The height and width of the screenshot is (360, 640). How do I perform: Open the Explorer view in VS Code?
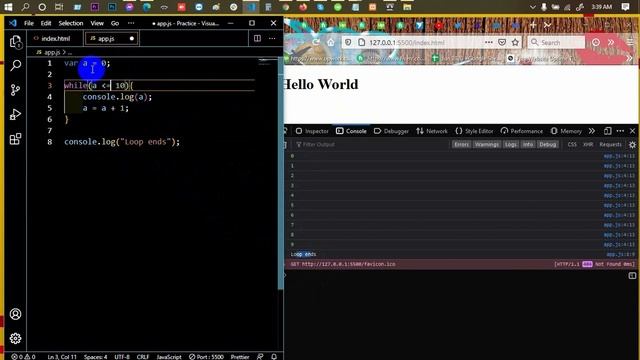16,42
